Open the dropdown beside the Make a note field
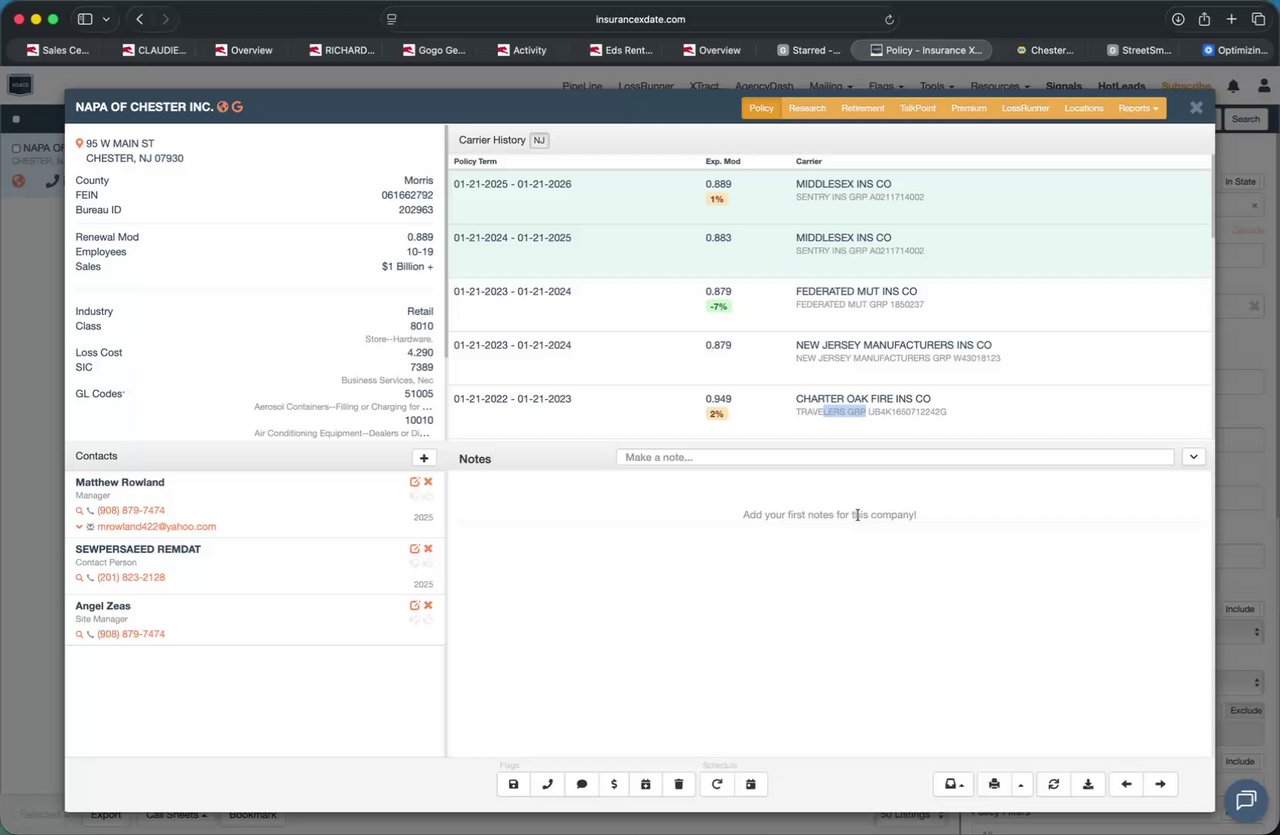The height and width of the screenshot is (835, 1280). pos(1193,457)
